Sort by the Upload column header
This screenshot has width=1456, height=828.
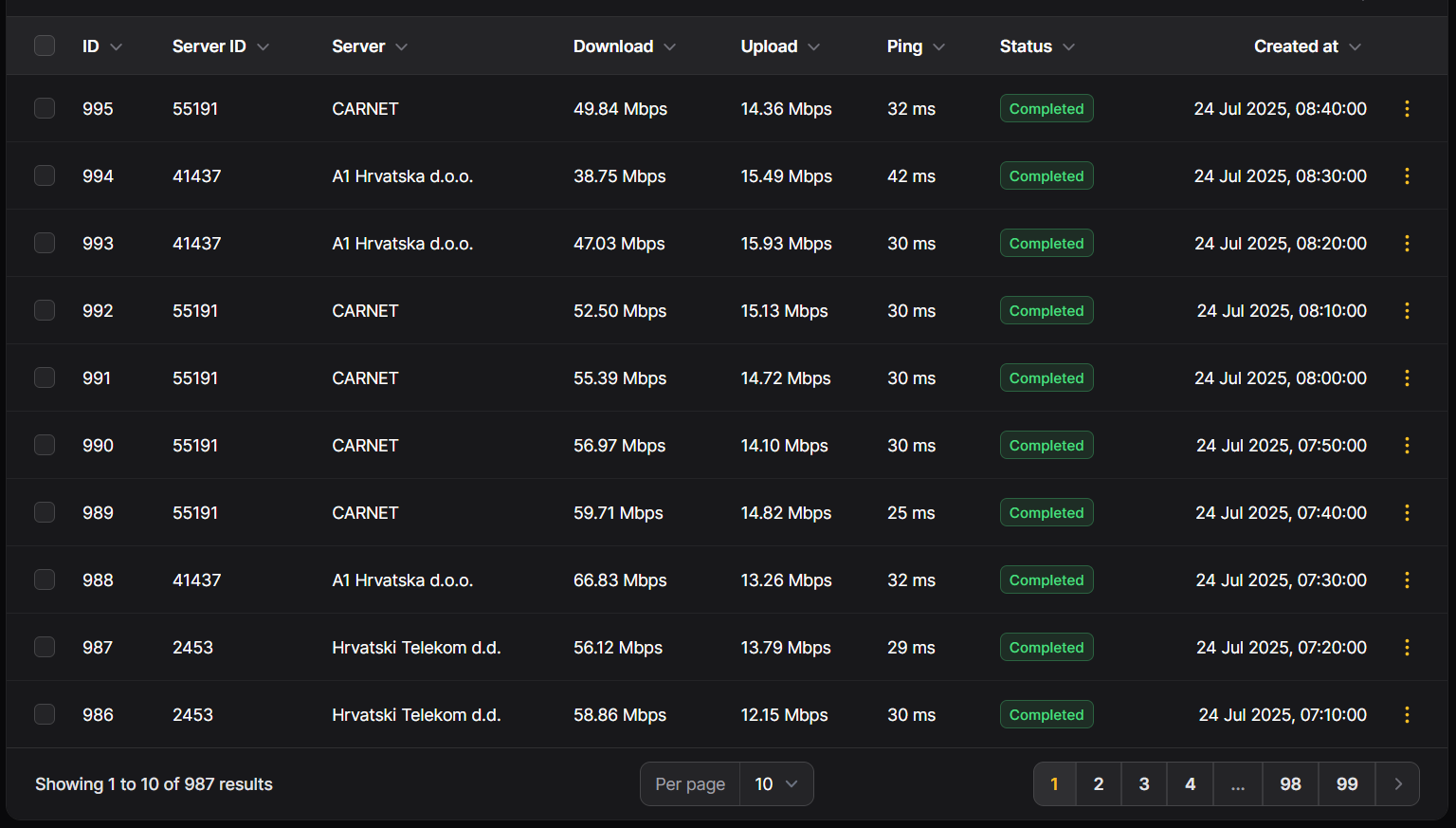[780, 46]
